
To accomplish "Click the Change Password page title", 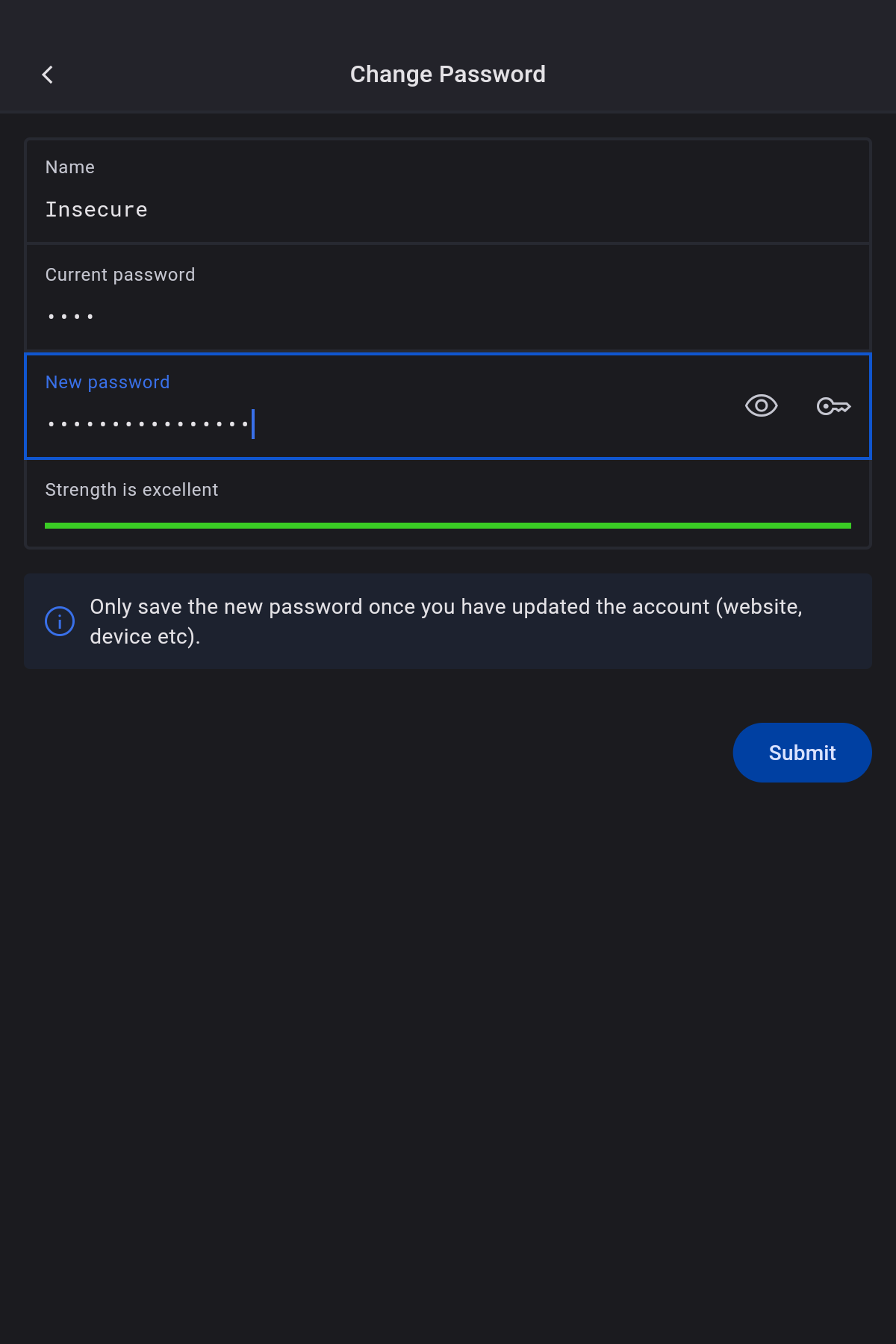I will coord(448,75).
